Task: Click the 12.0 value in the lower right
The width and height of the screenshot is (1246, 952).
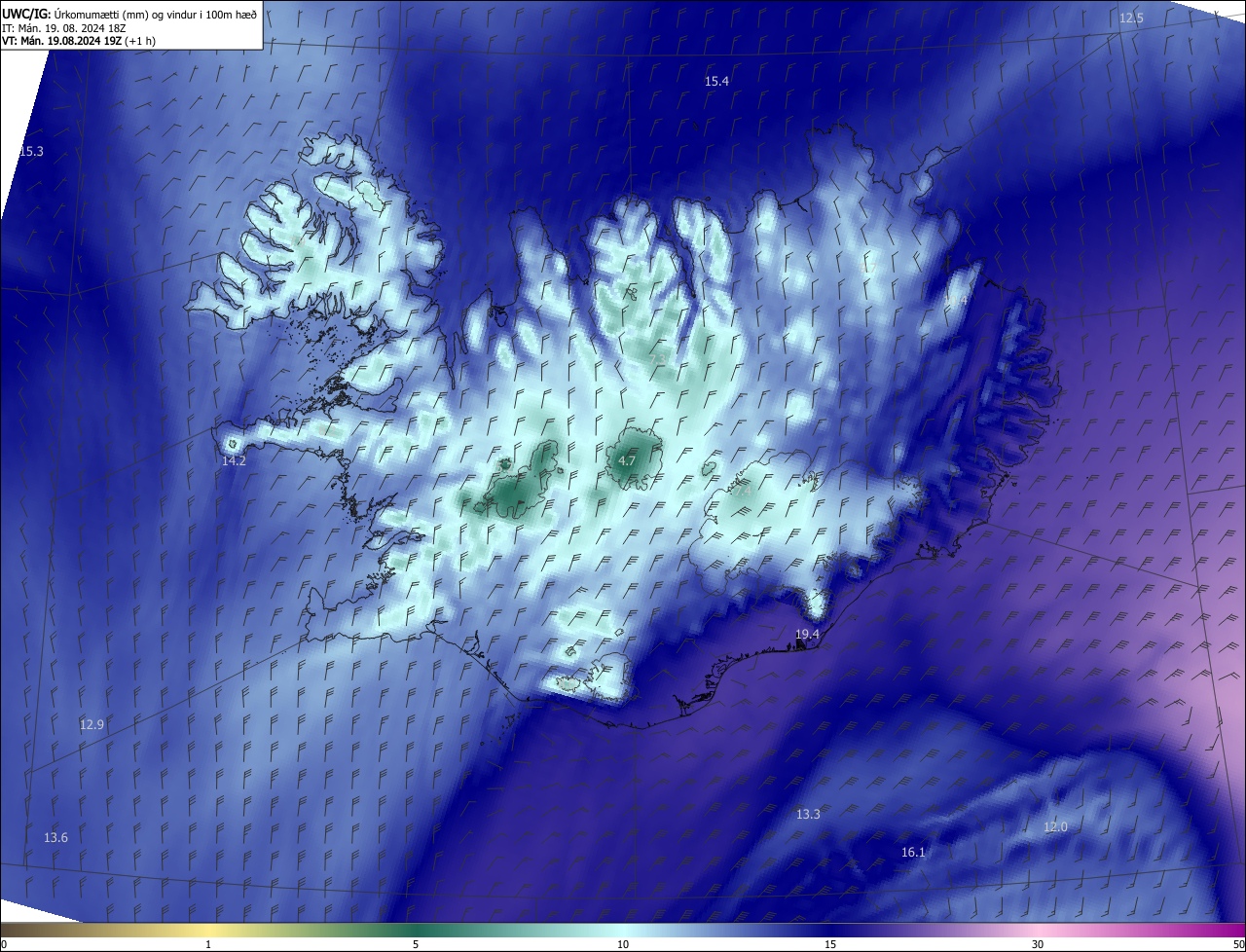Action: coord(1055,827)
